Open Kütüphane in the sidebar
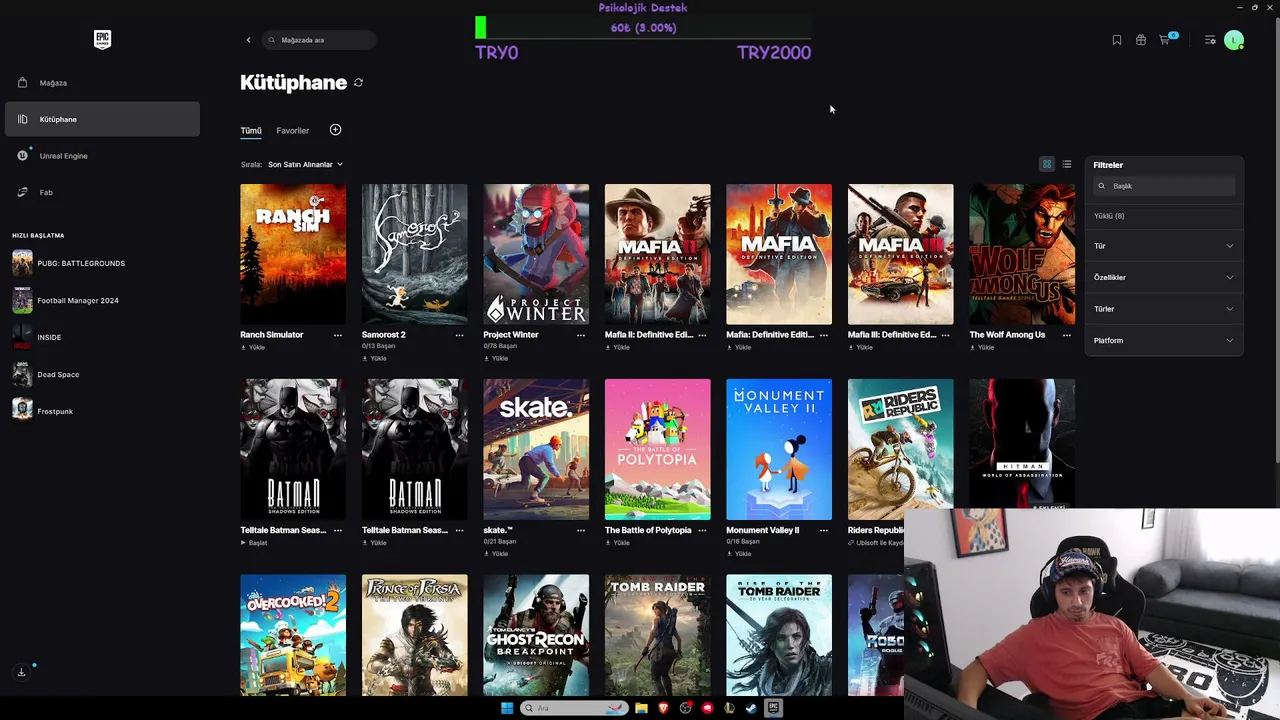 point(102,119)
